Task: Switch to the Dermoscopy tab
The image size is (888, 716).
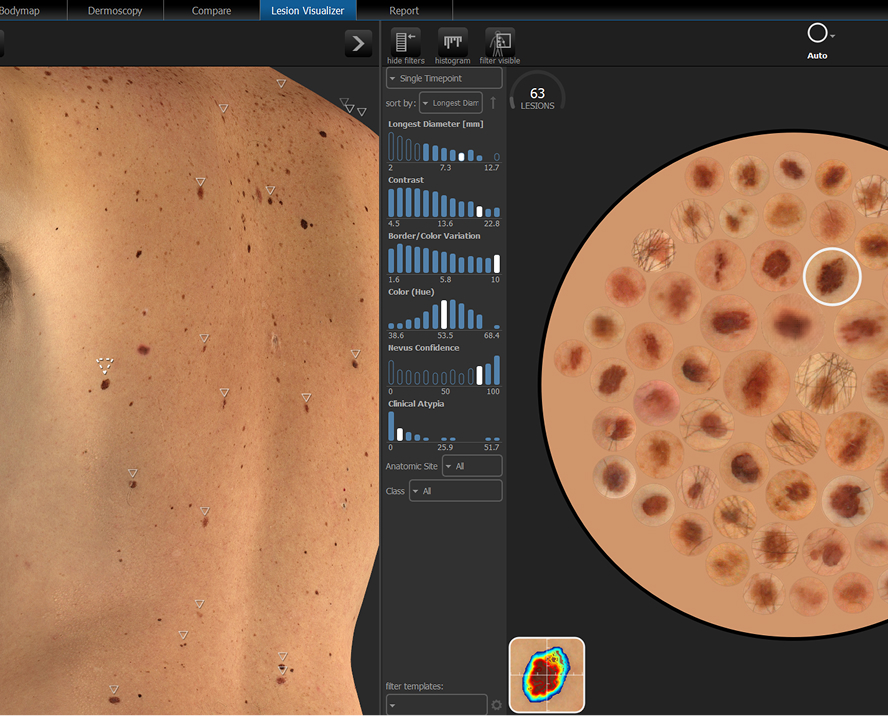Action: (114, 11)
